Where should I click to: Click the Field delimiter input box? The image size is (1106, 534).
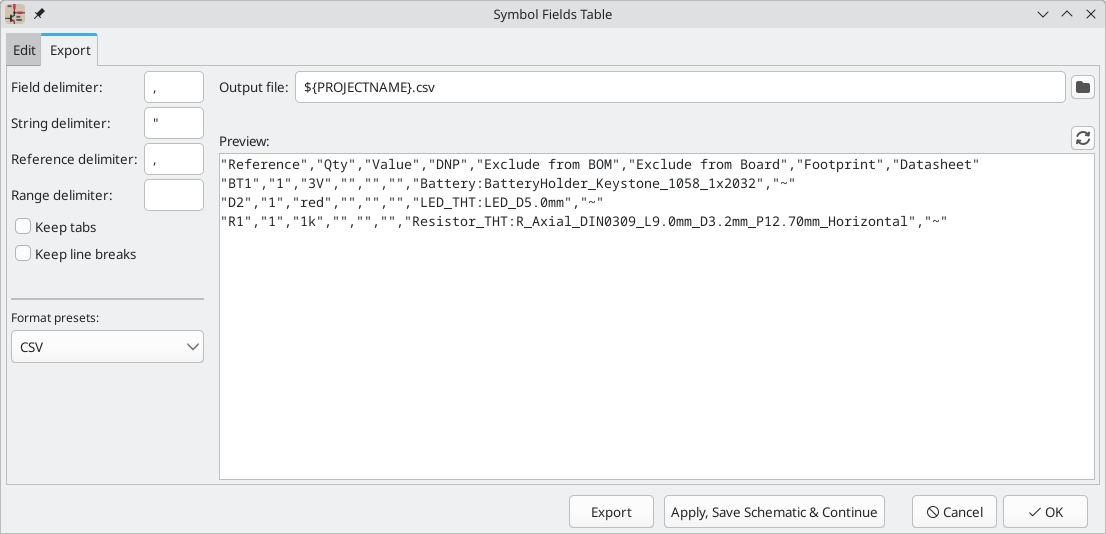[x=174, y=87]
